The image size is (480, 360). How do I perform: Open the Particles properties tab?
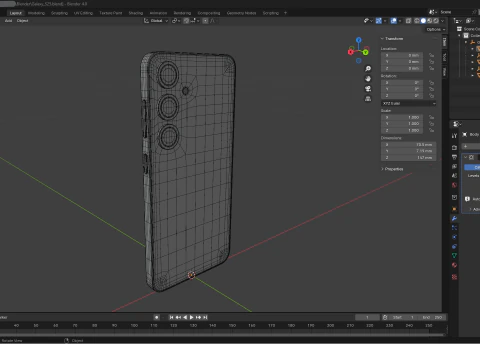click(454, 228)
